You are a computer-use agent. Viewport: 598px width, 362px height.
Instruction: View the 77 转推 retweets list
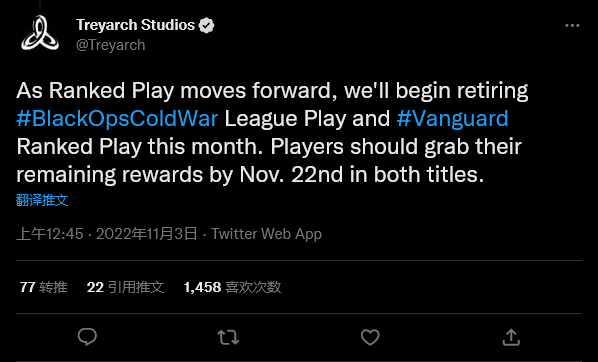tap(43, 287)
